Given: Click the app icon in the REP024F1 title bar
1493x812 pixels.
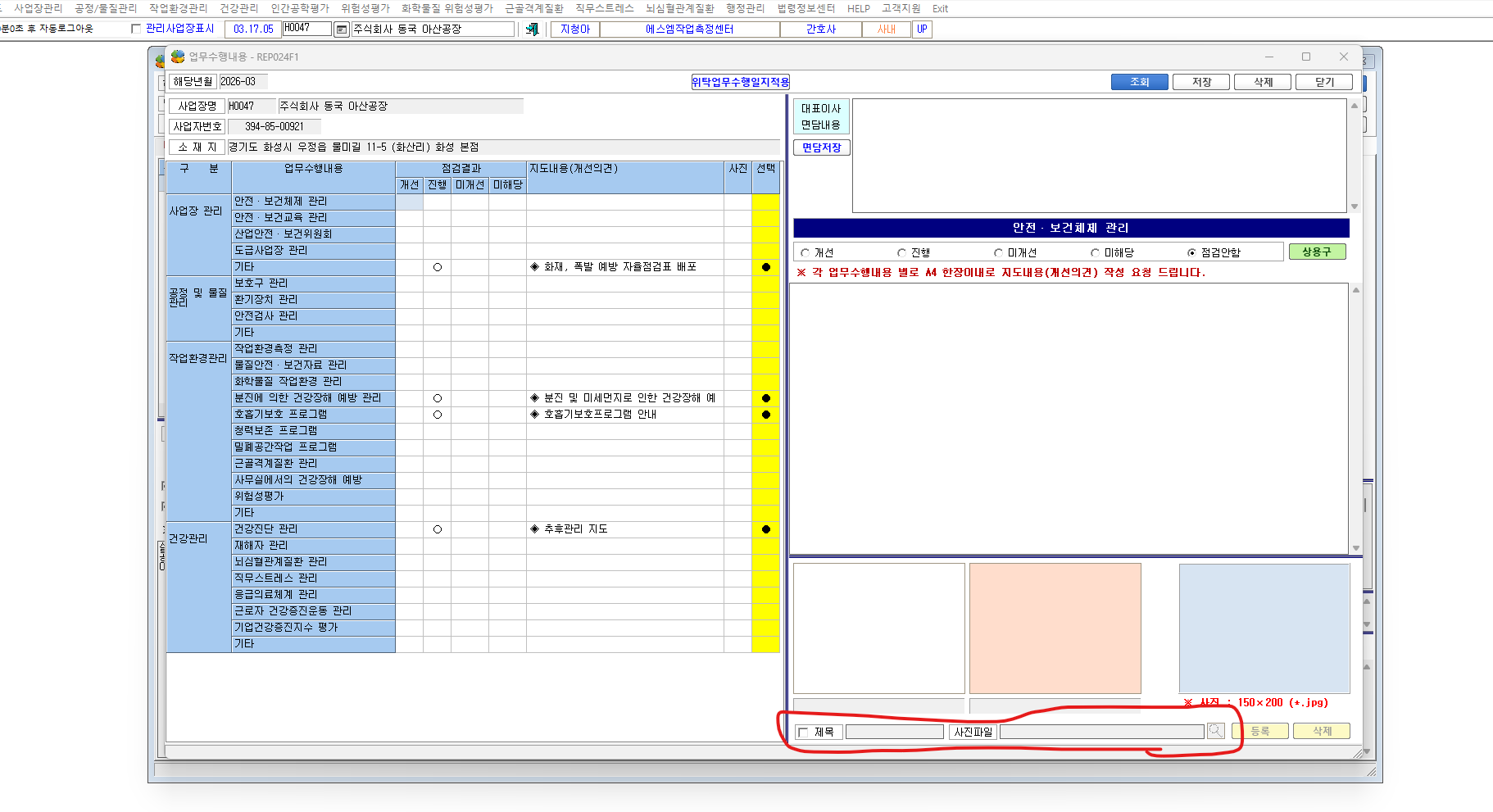Looking at the screenshot, I should pos(178,57).
